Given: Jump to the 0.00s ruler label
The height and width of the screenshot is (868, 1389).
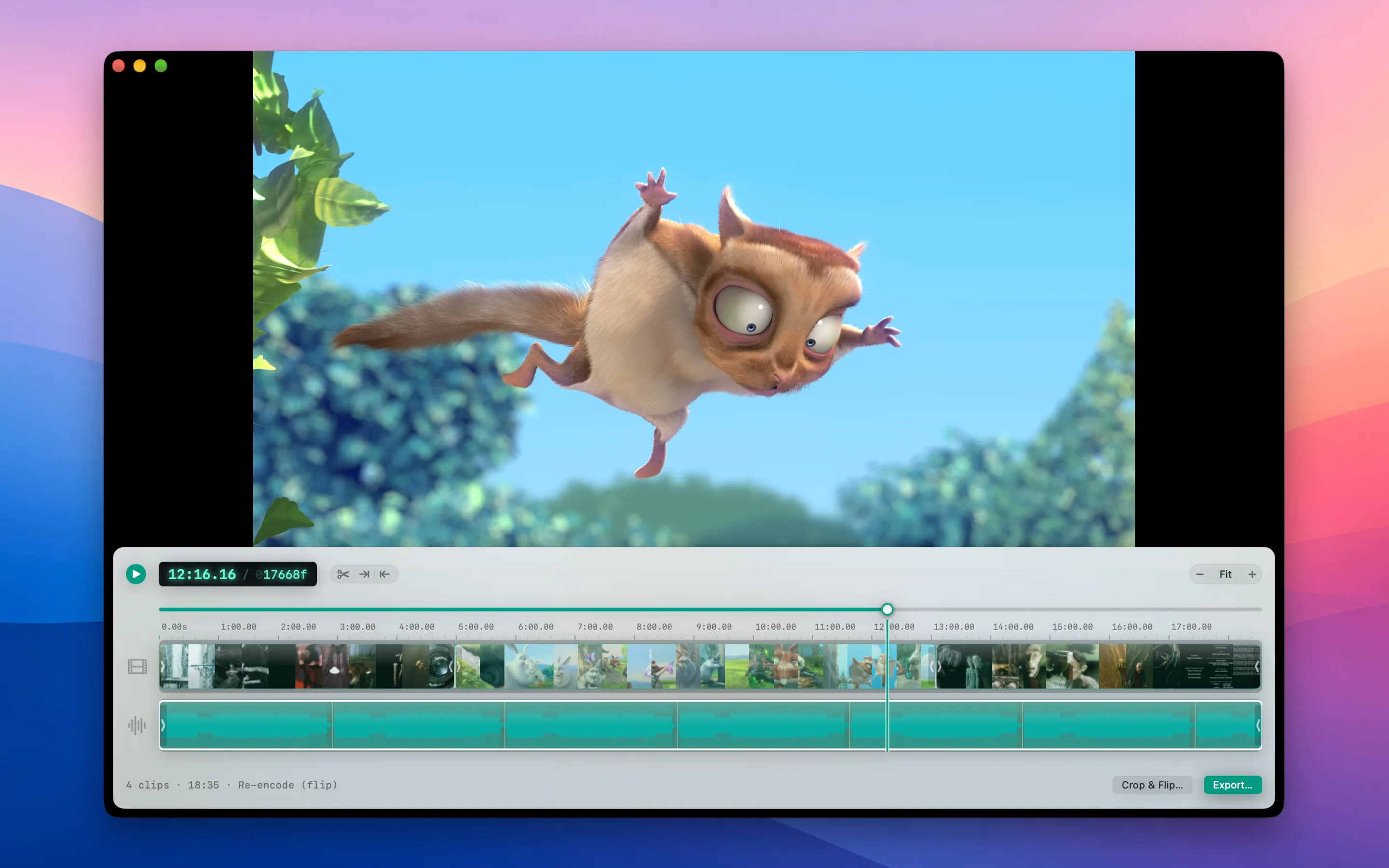Looking at the screenshot, I should coord(174,627).
